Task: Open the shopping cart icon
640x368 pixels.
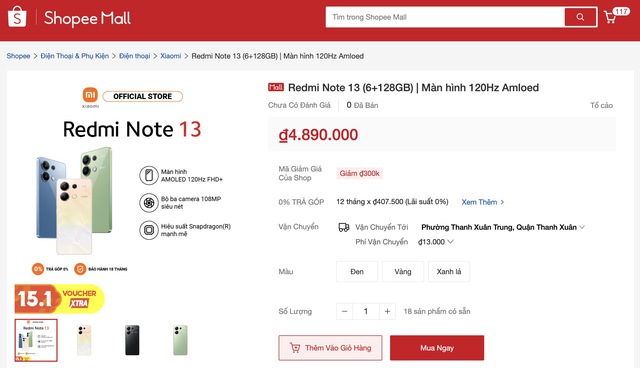Action: [610, 17]
